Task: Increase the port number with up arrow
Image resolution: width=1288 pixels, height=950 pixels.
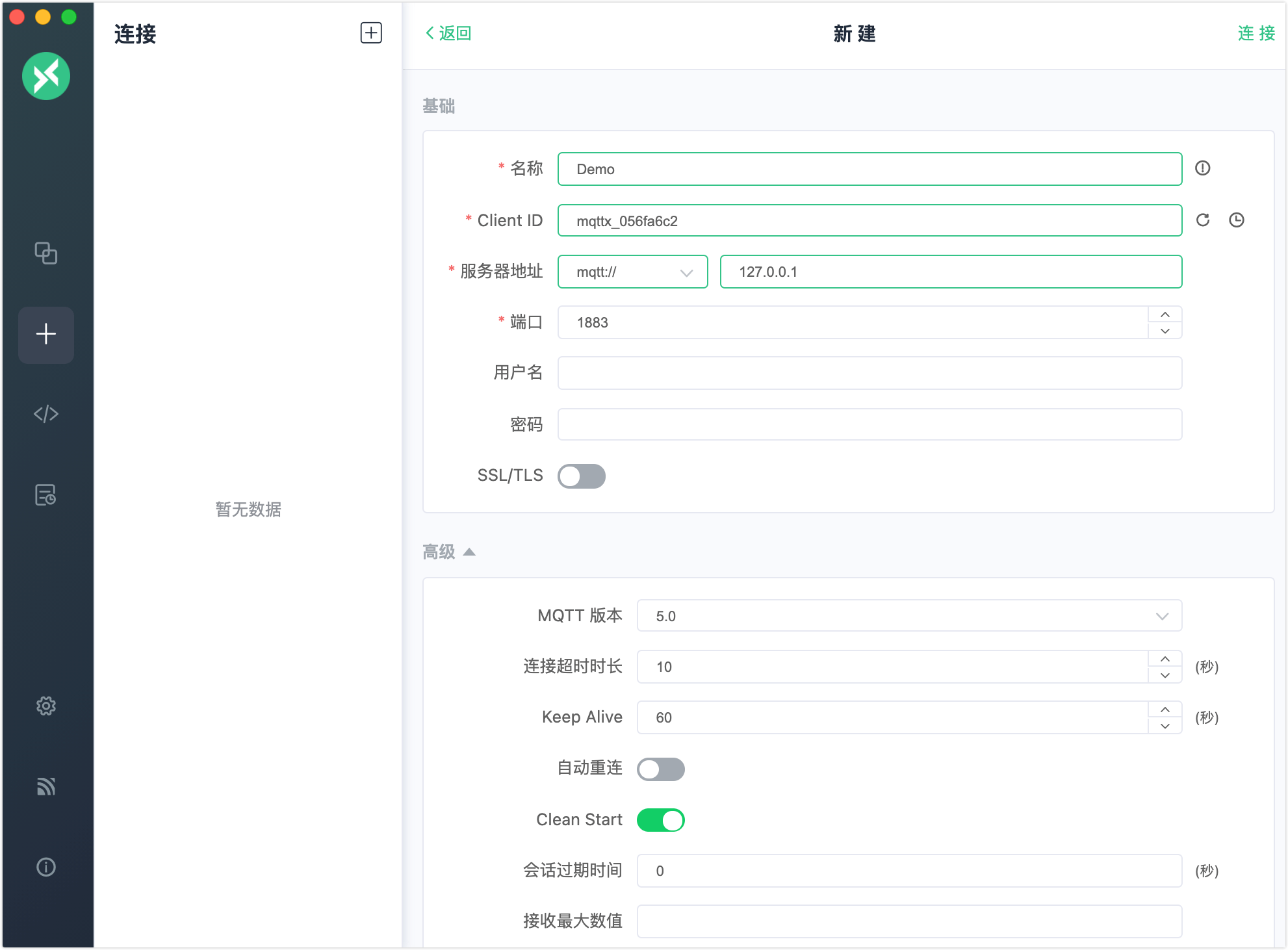Action: pos(1165,315)
